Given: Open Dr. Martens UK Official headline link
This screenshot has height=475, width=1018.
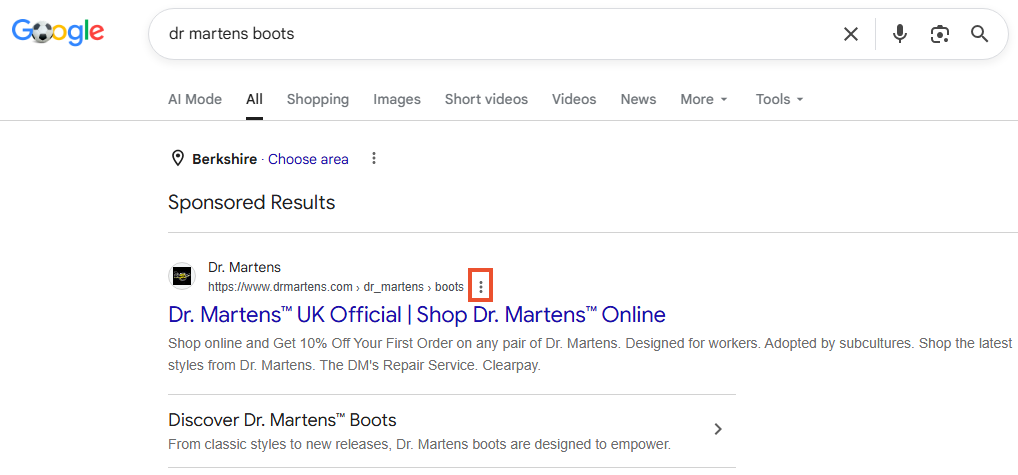Looking at the screenshot, I should pos(417,315).
